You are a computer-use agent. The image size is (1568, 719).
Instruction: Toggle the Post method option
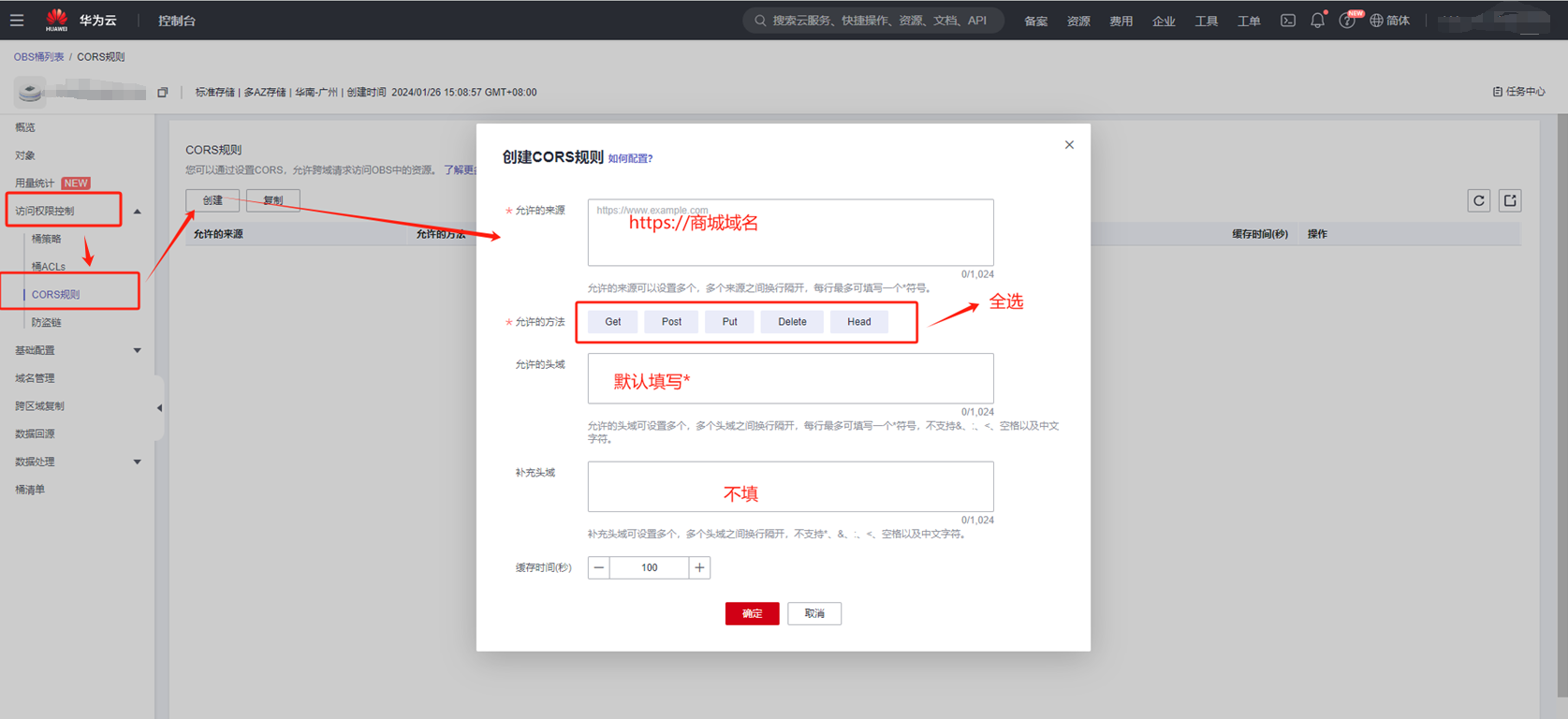[x=671, y=322]
